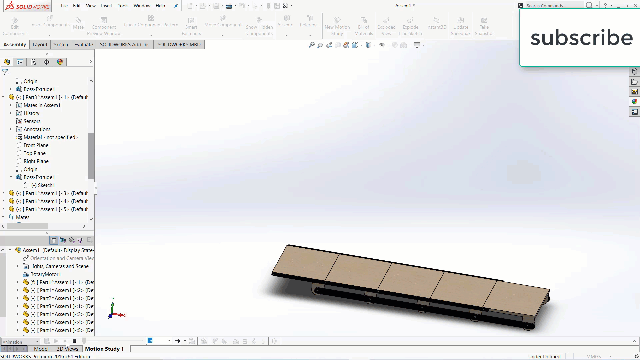Click the Instant3D tool
The image size is (640, 360).
(436, 24)
